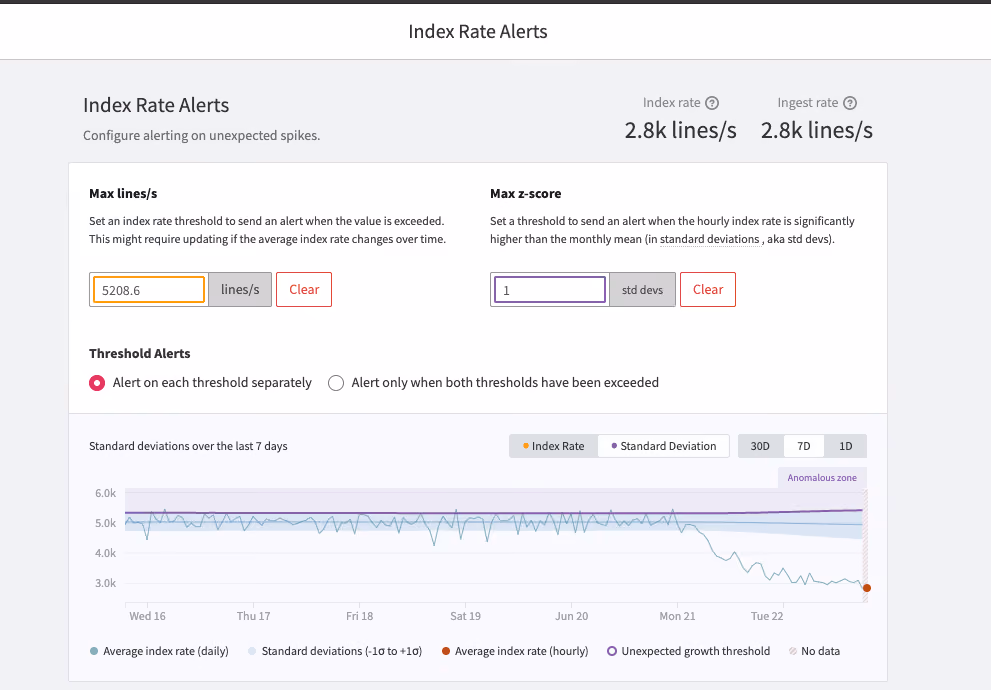Click the Average index rate (daily) legend dot

(94, 651)
